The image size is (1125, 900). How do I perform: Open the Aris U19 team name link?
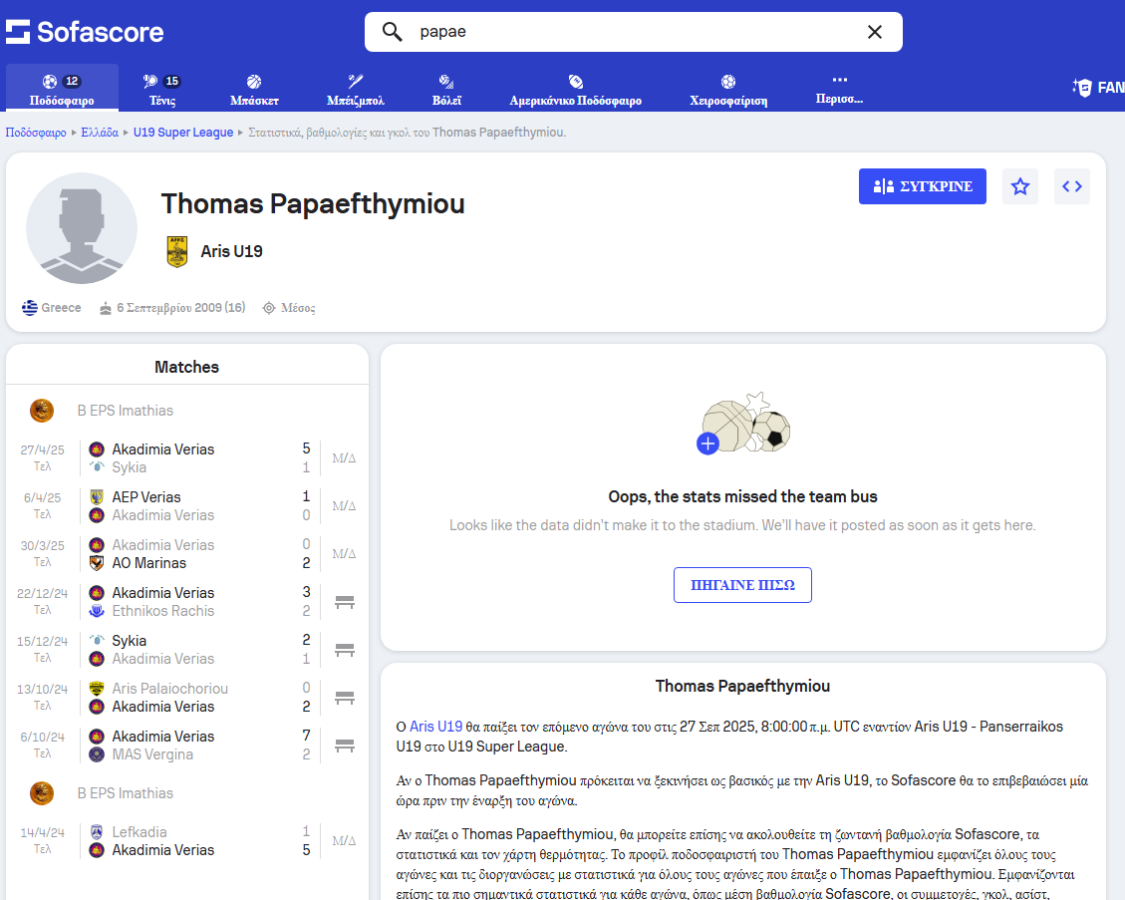click(x=232, y=251)
